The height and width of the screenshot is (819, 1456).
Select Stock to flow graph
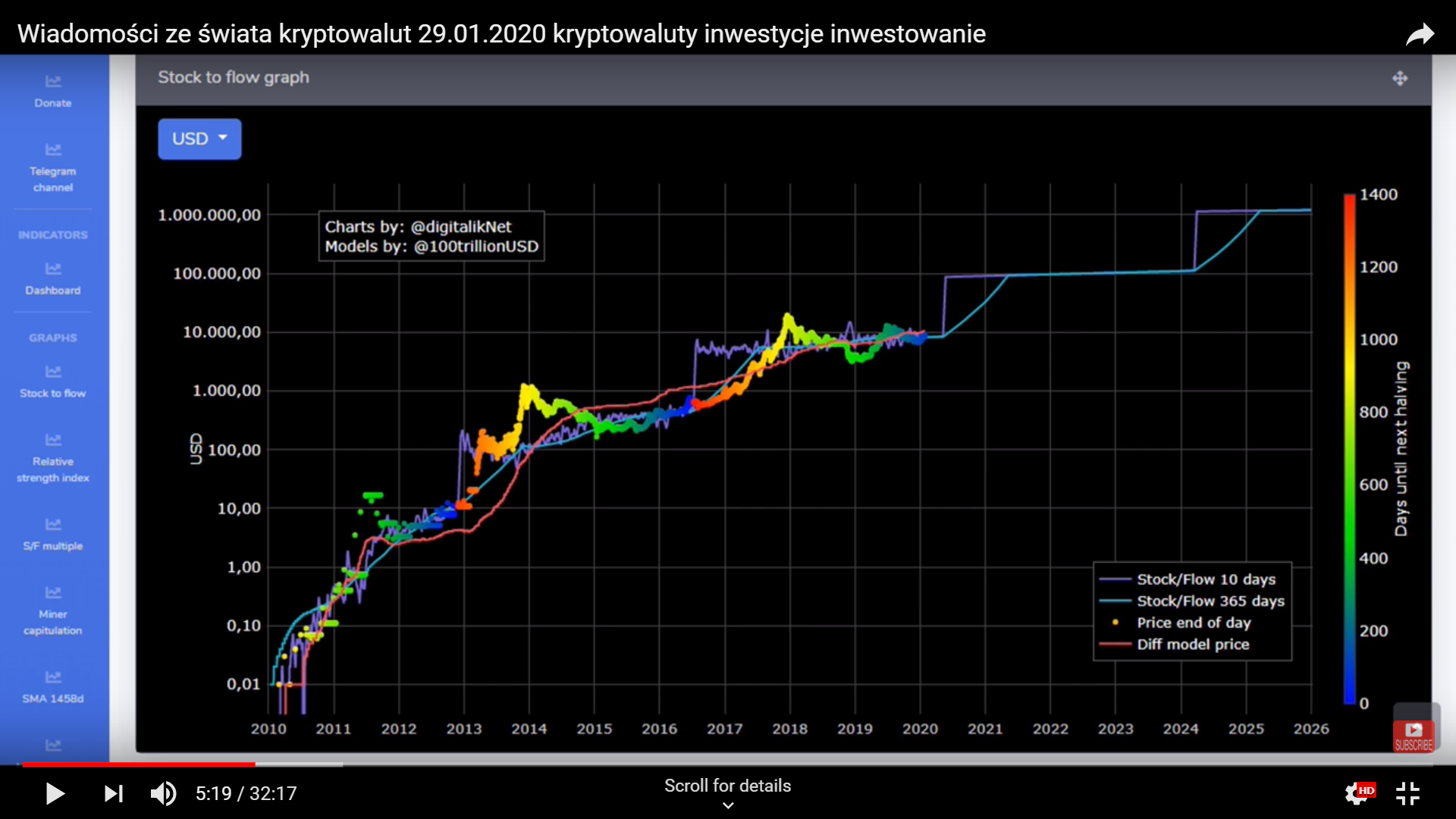coord(53,393)
